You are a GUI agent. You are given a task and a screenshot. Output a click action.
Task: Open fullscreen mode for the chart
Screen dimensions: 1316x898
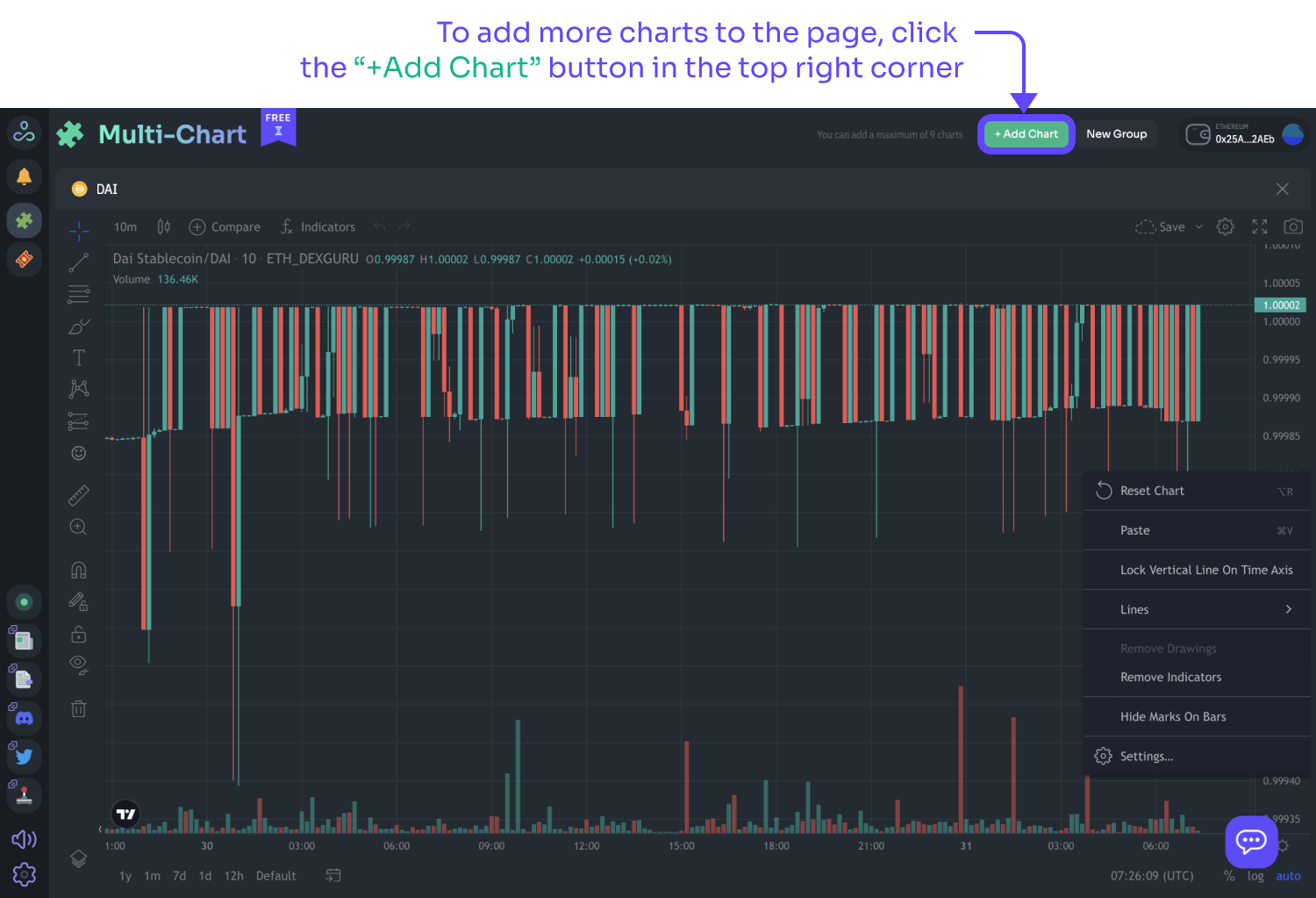pos(1260,226)
